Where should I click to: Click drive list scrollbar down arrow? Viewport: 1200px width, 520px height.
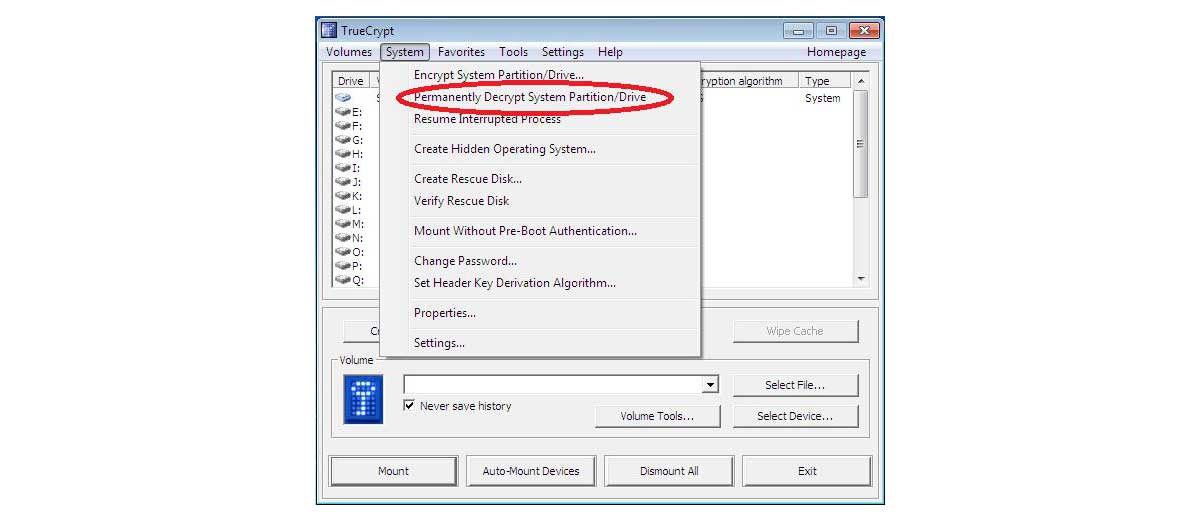(x=861, y=279)
